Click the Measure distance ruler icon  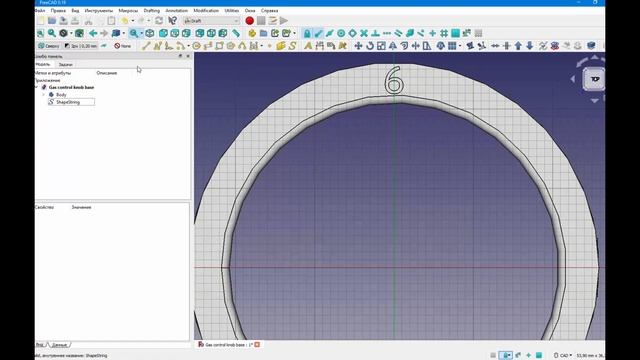pos(236,33)
